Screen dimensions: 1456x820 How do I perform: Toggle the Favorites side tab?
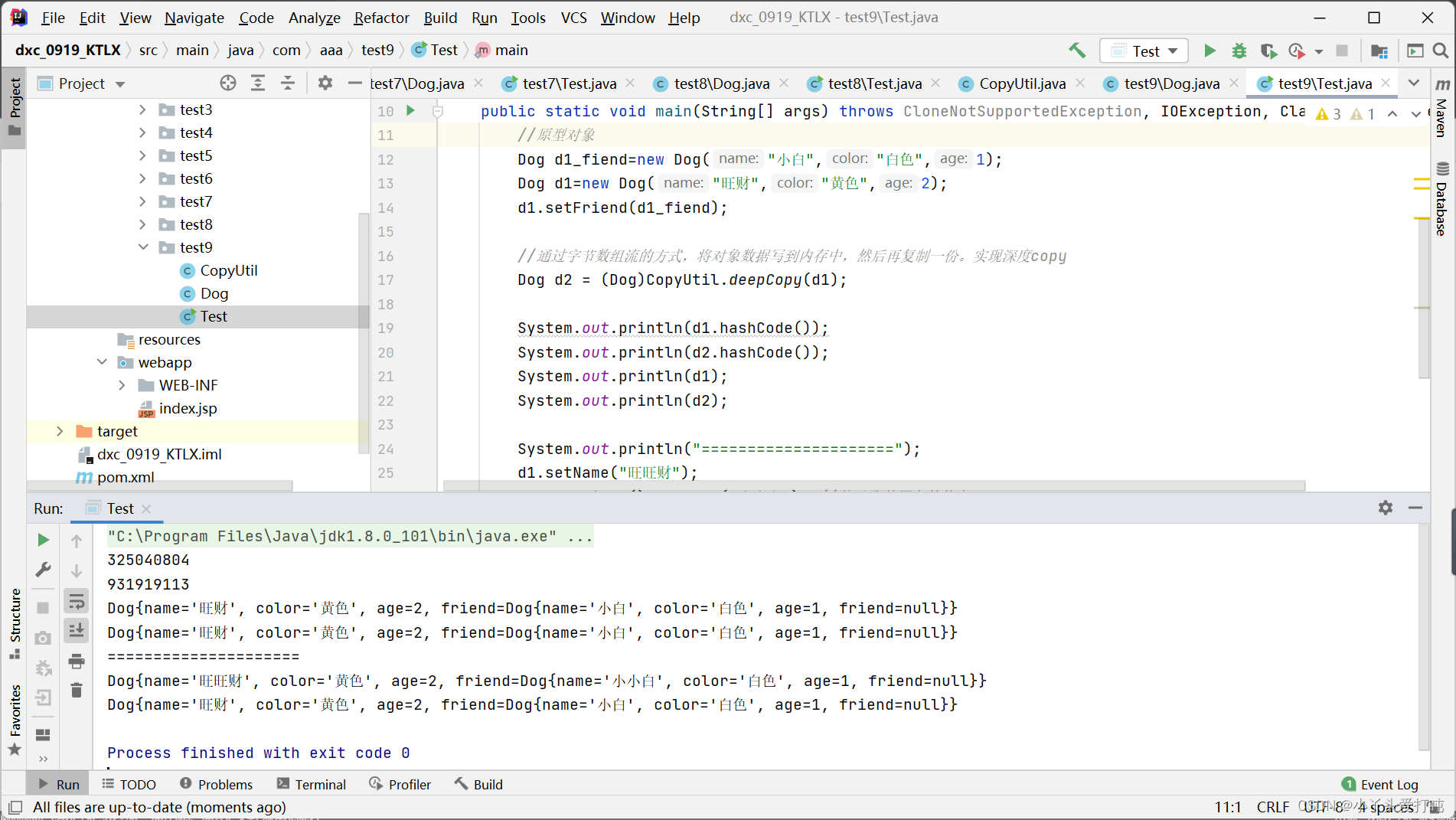pyautogui.click(x=15, y=720)
